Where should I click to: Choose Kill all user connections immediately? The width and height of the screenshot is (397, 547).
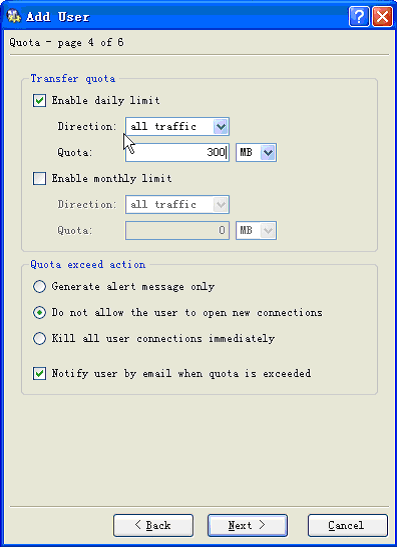(x=39, y=338)
